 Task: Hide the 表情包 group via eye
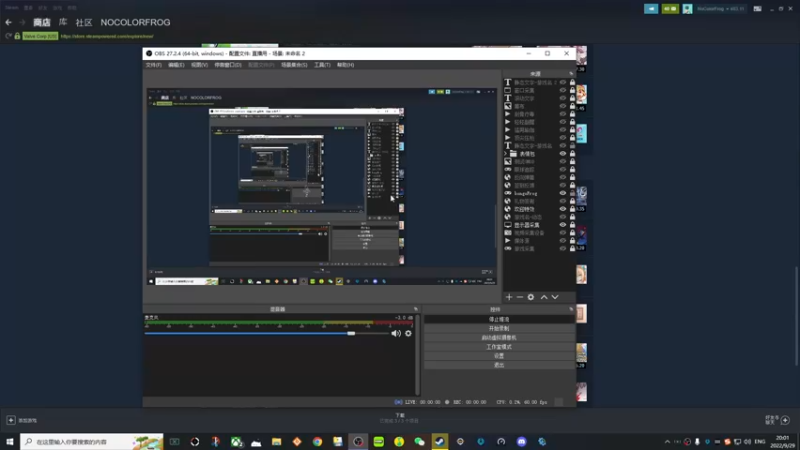click(563, 154)
